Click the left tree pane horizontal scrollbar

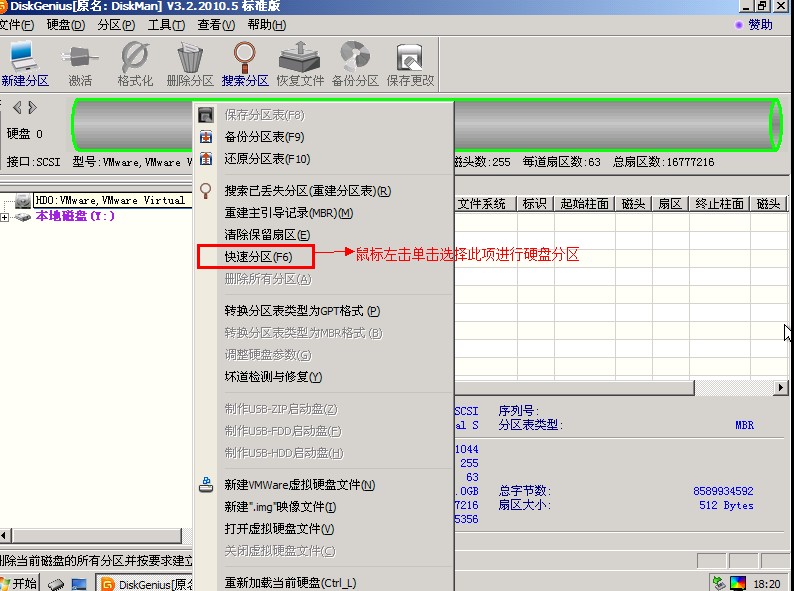tap(96, 535)
